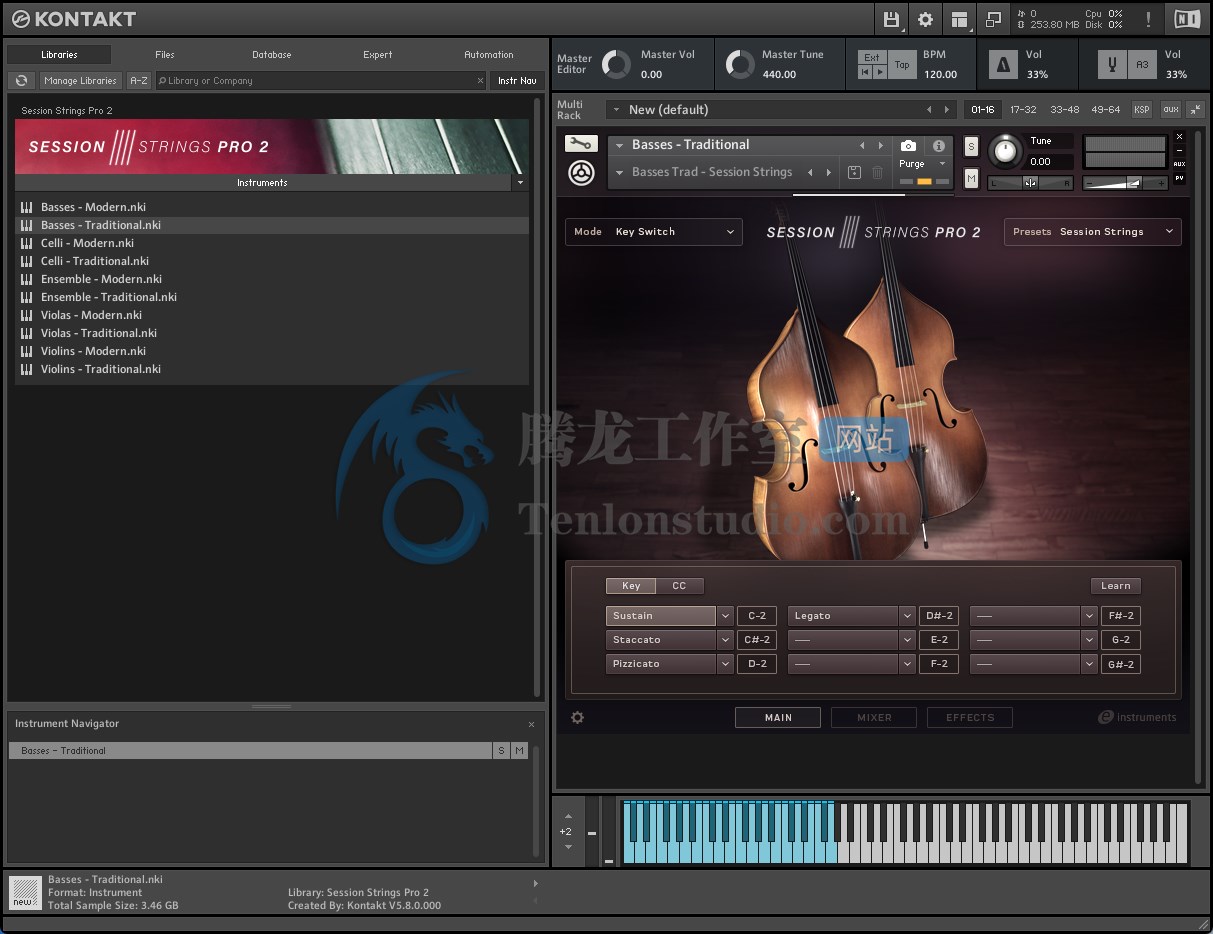Open instrument edit mode with wrench icon
Image resolution: width=1213 pixels, height=934 pixels.
click(581, 144)
